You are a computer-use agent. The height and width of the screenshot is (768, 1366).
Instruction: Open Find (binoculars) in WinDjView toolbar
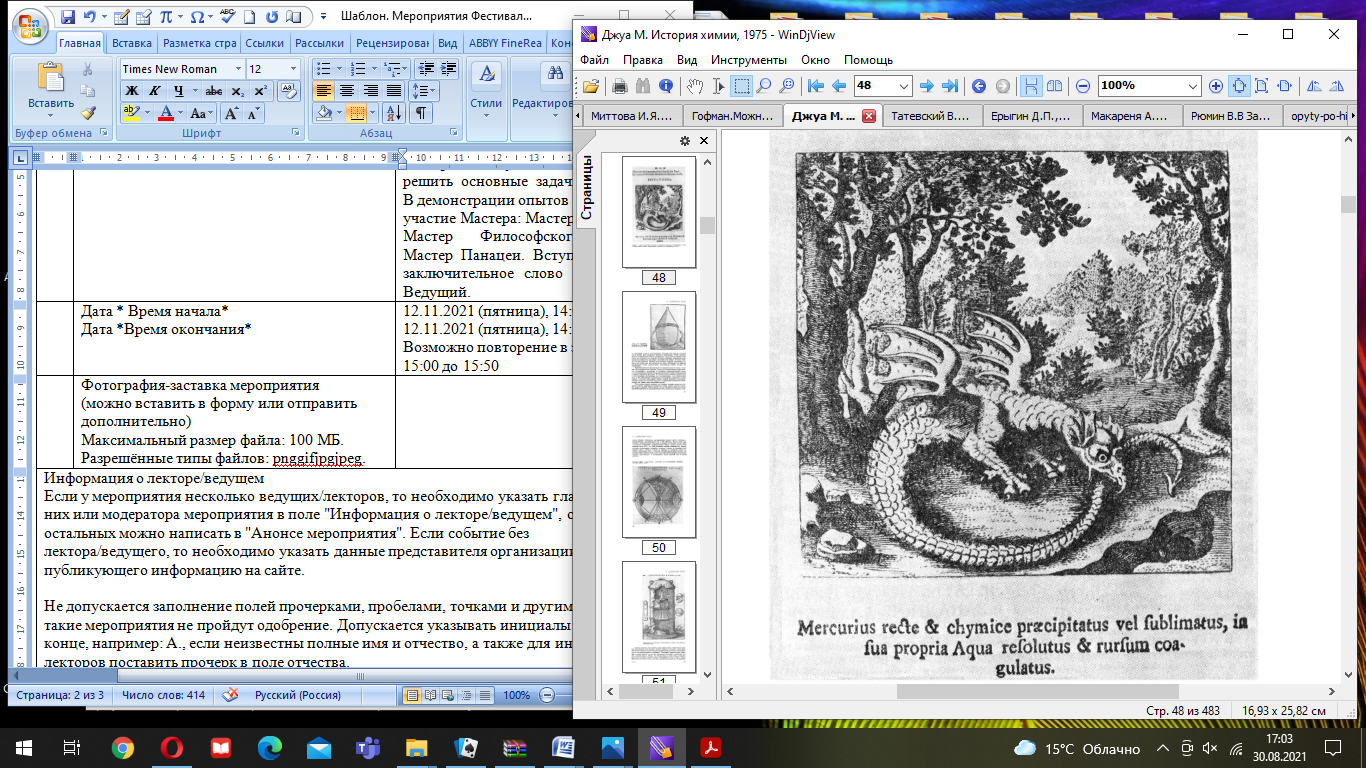click(x=642, y=86)
